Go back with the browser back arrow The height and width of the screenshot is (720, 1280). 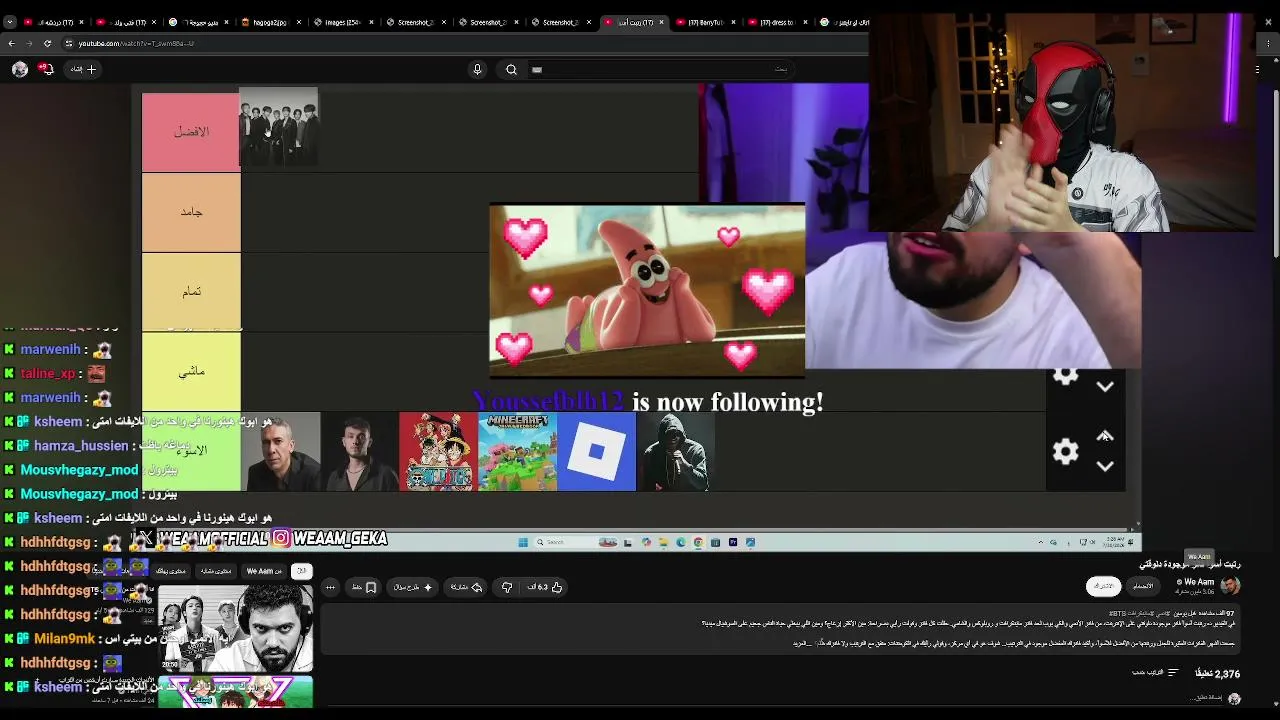11,43
